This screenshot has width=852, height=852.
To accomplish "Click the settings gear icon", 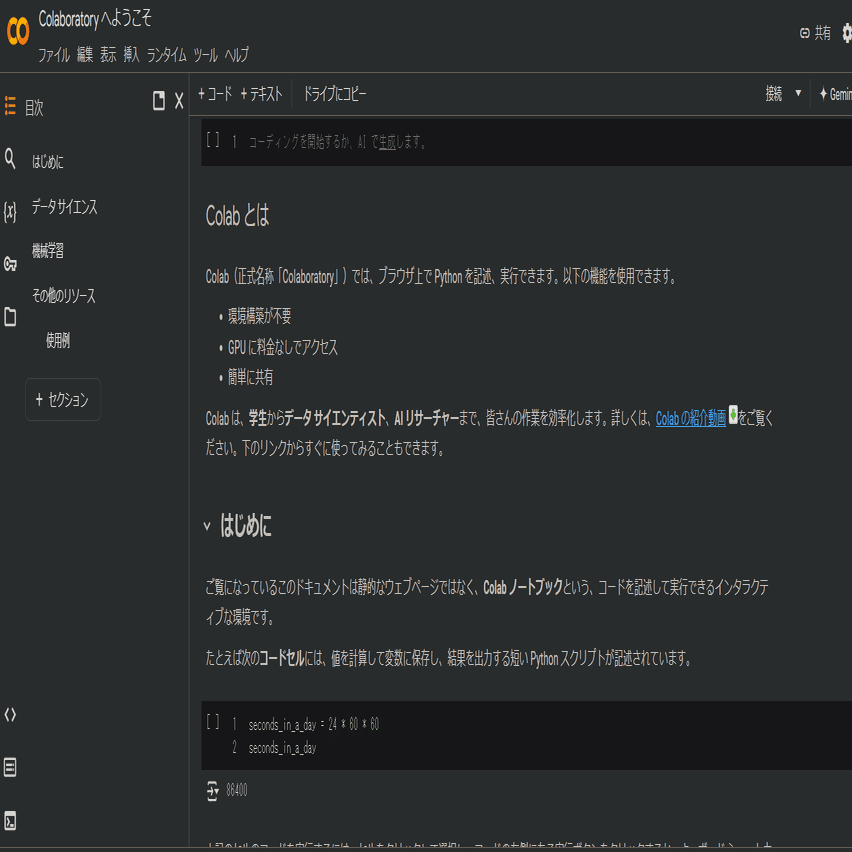I will [x=847, y=33].
